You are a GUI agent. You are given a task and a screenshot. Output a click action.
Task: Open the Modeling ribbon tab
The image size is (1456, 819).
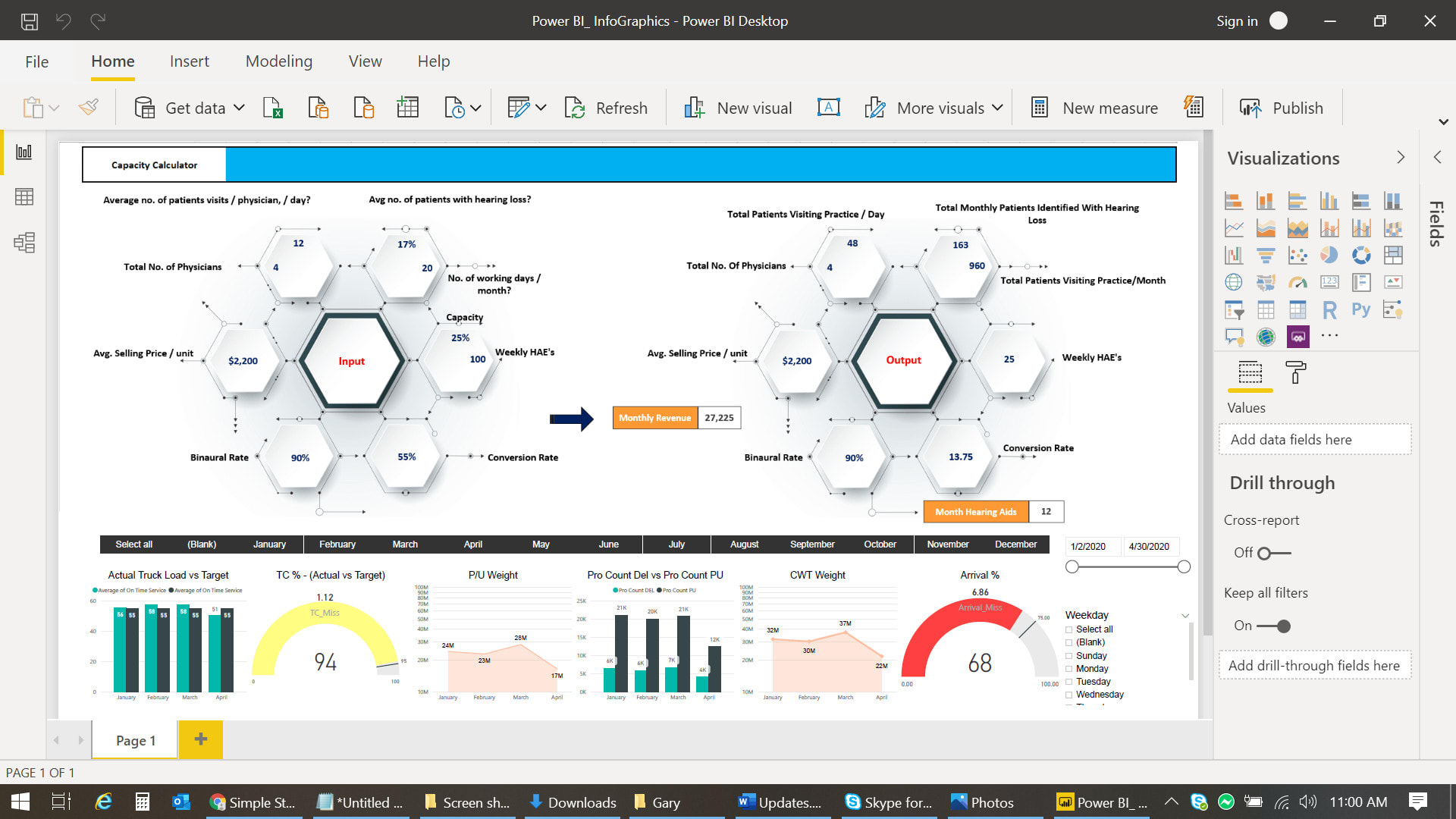[x=278, y=61]
